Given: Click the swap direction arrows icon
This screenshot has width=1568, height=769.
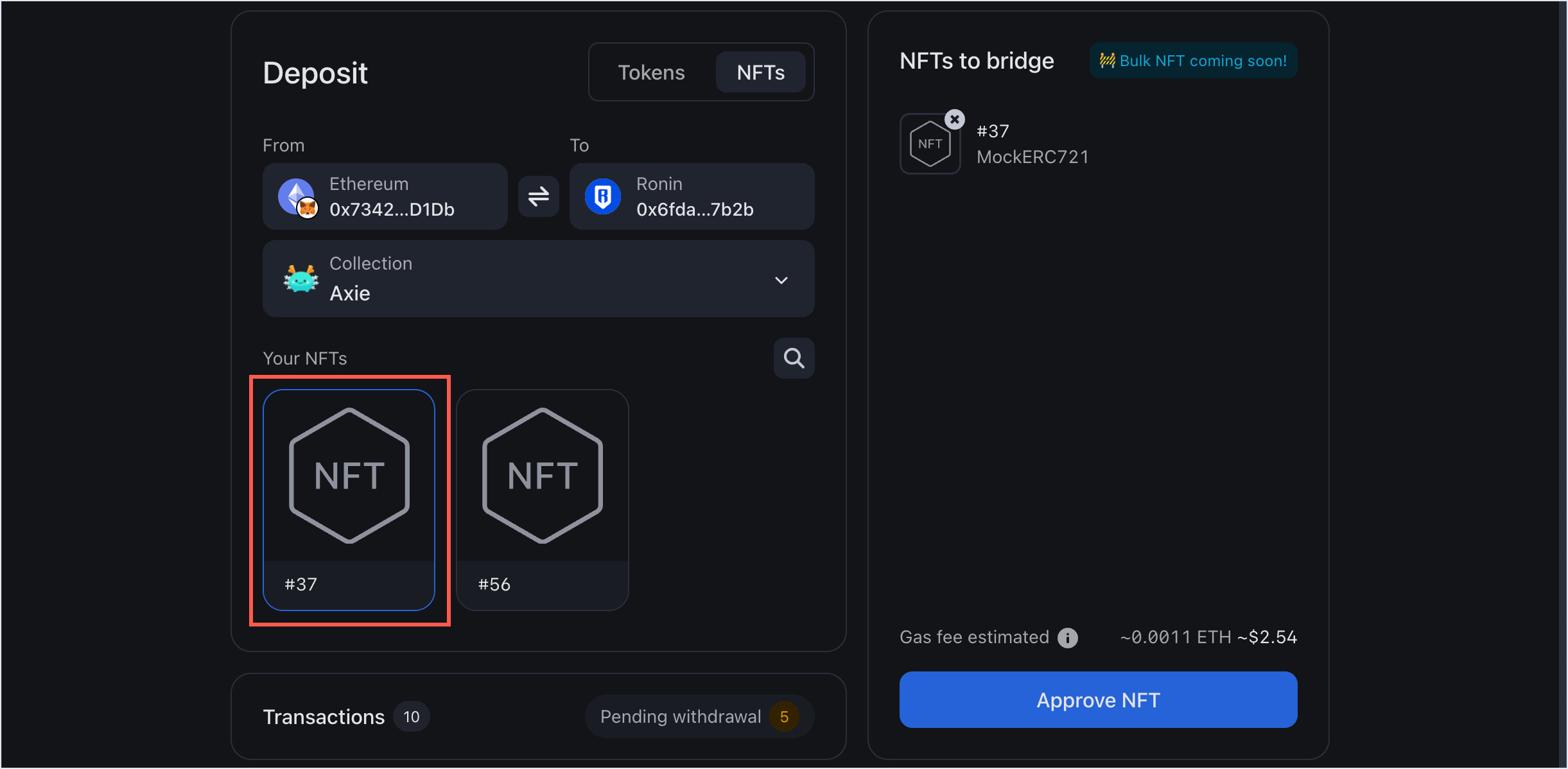Looking at the screenshot, I should (538, 196).
